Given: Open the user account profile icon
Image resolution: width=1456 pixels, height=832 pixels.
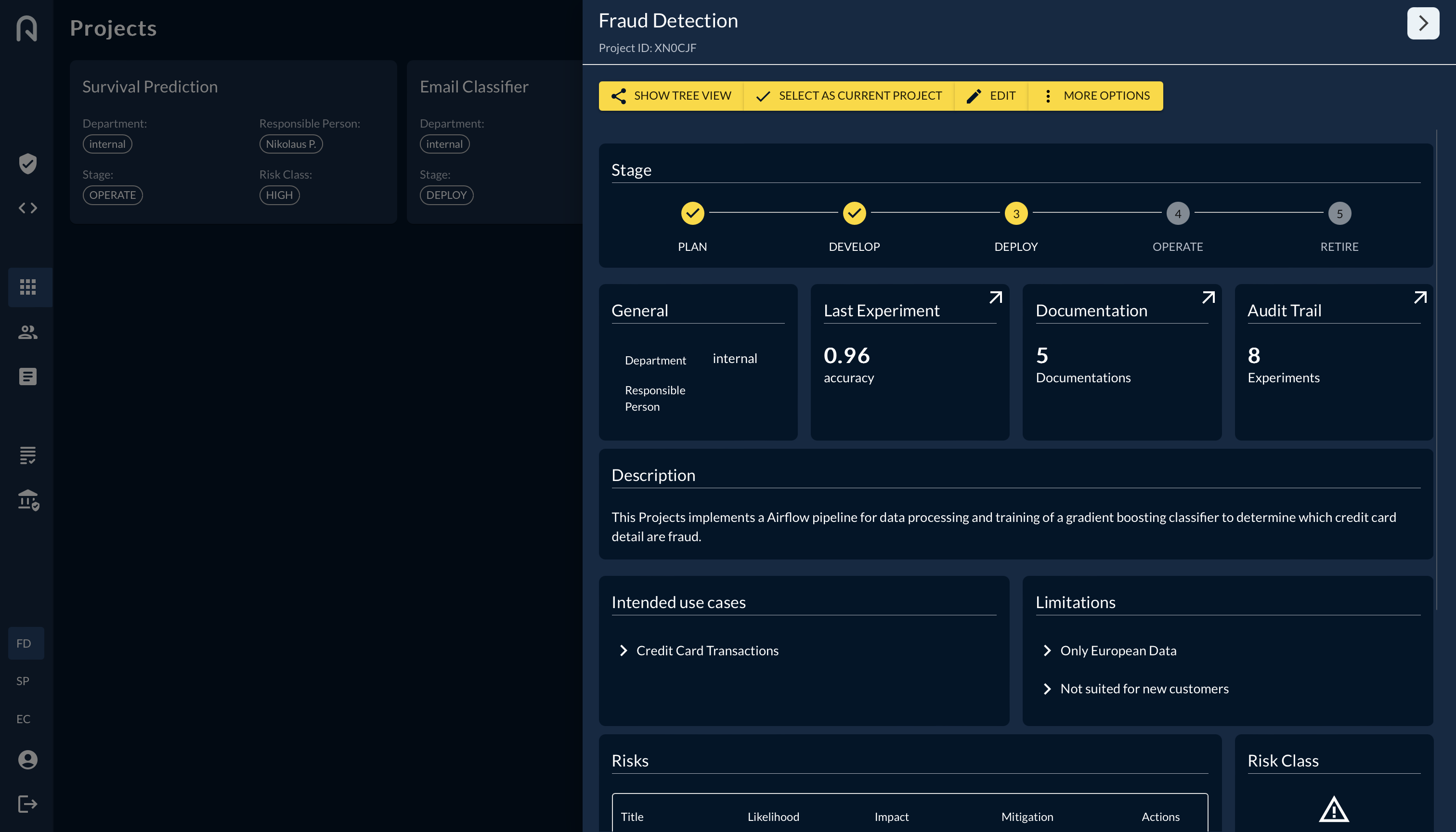Looking at the screenshot, I should click(x=27, y=759).
